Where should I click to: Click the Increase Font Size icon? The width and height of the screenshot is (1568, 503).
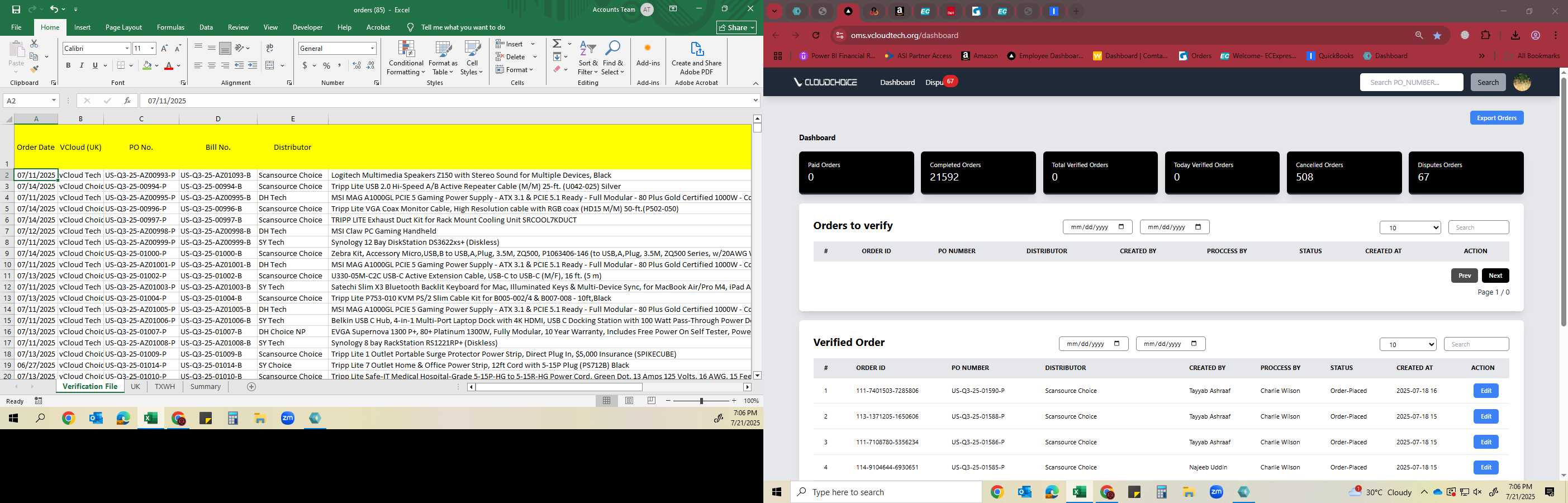164,48
